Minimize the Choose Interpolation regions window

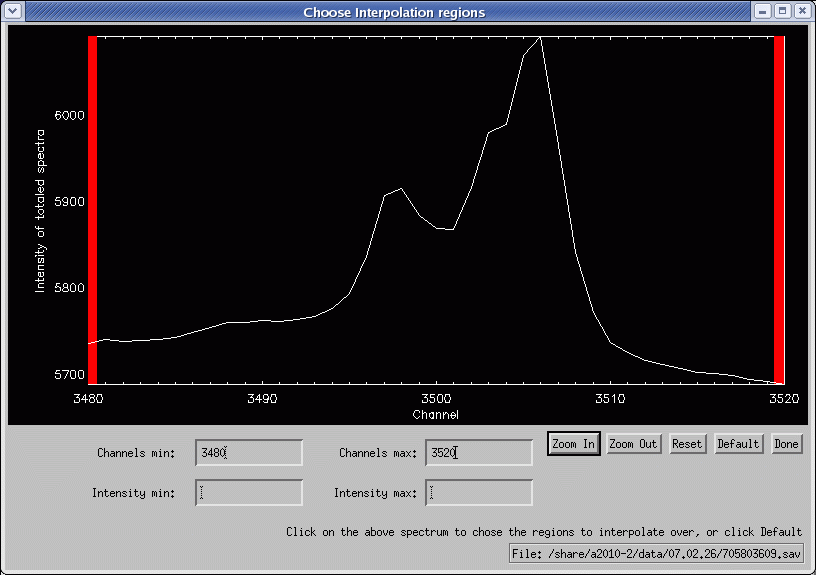click(763, 12)
